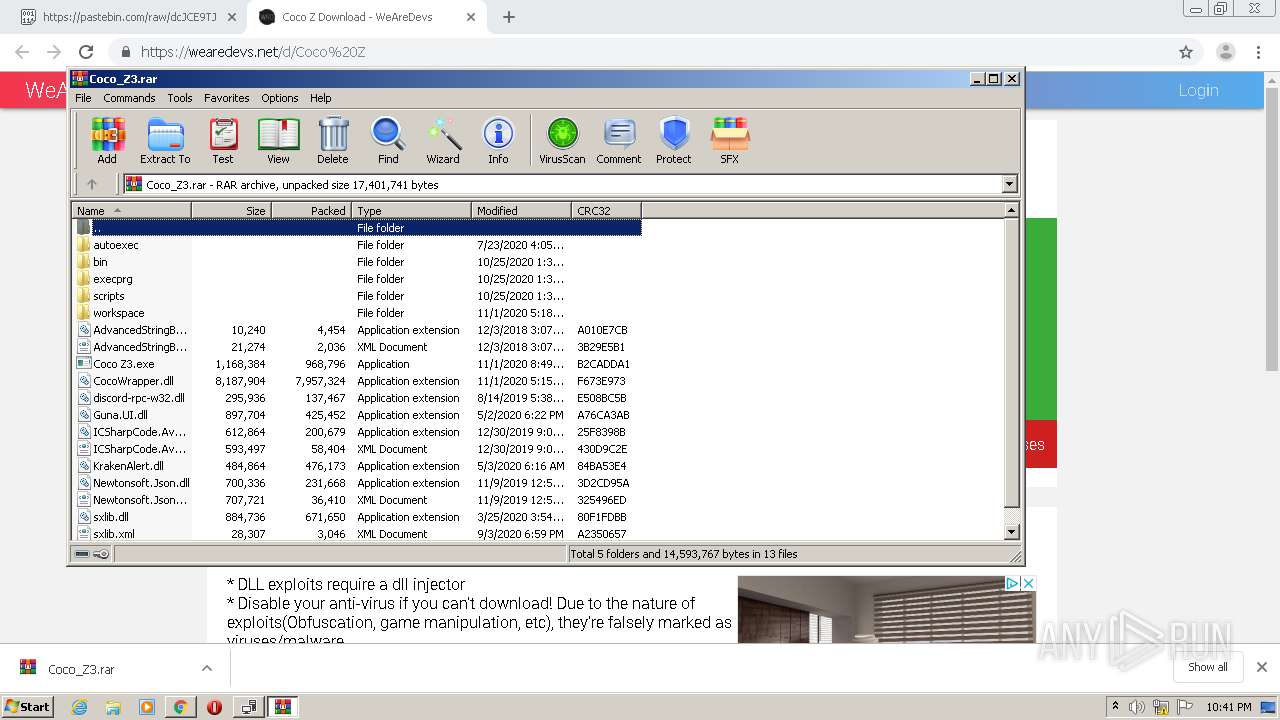Sort file list by Name column
Screen dimensions: 1280x720
pyautogui.click(x=131, y=210)
